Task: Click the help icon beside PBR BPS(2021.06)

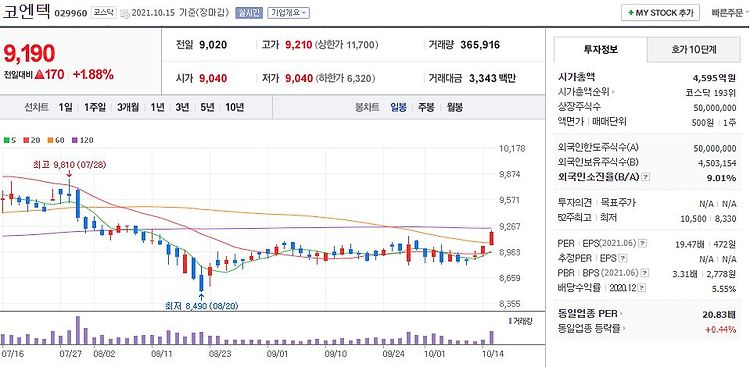Action: tap(646, 274)
